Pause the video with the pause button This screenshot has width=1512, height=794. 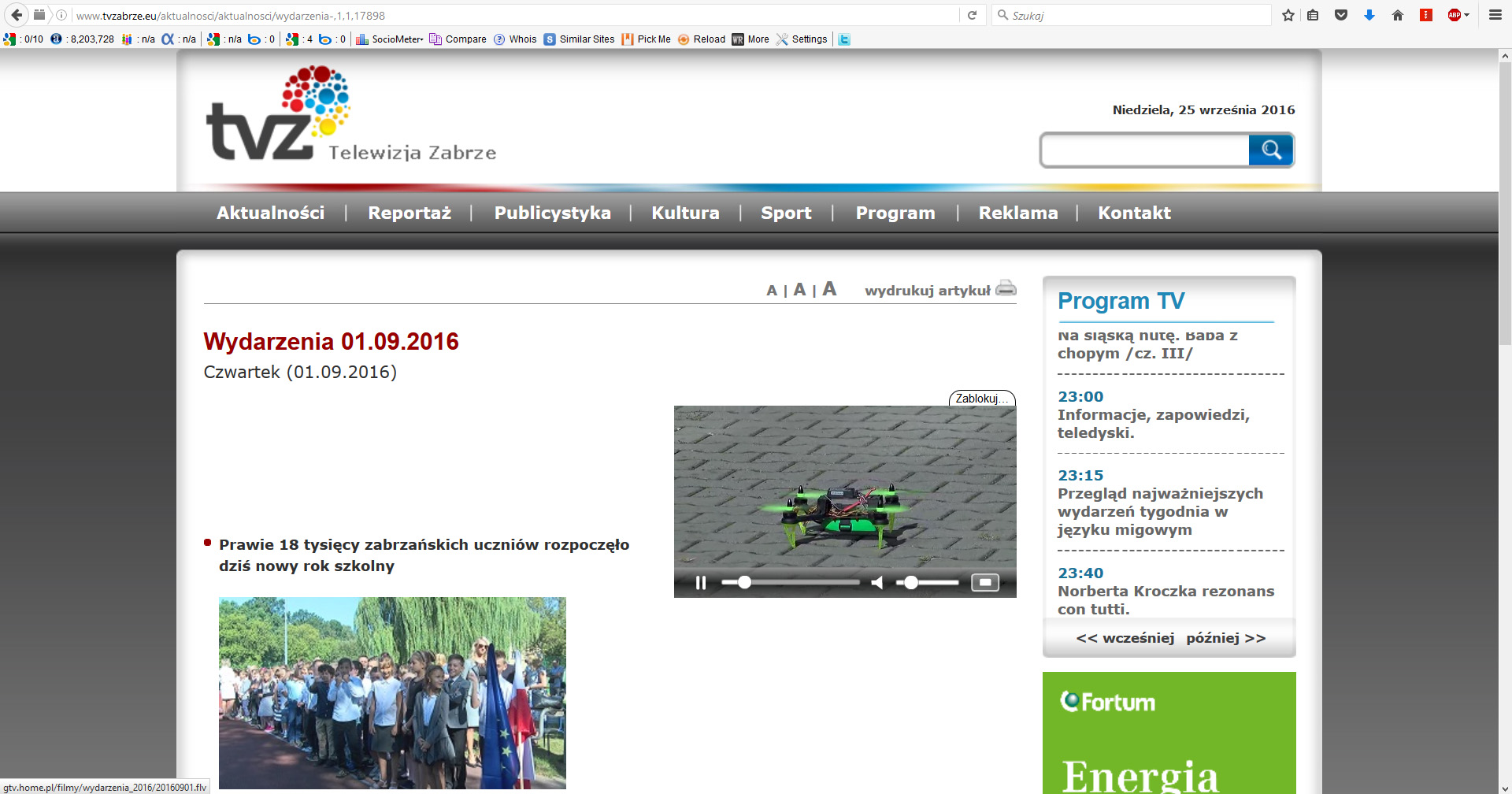click(x=701, y=583)
